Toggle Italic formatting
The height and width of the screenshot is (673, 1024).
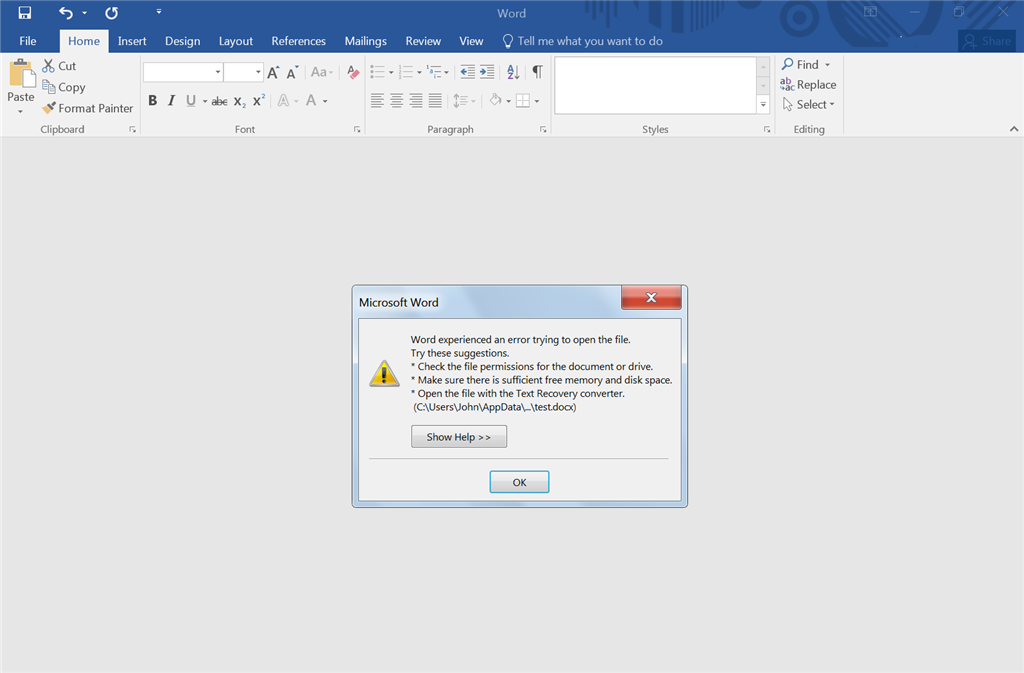coord(171,101)
